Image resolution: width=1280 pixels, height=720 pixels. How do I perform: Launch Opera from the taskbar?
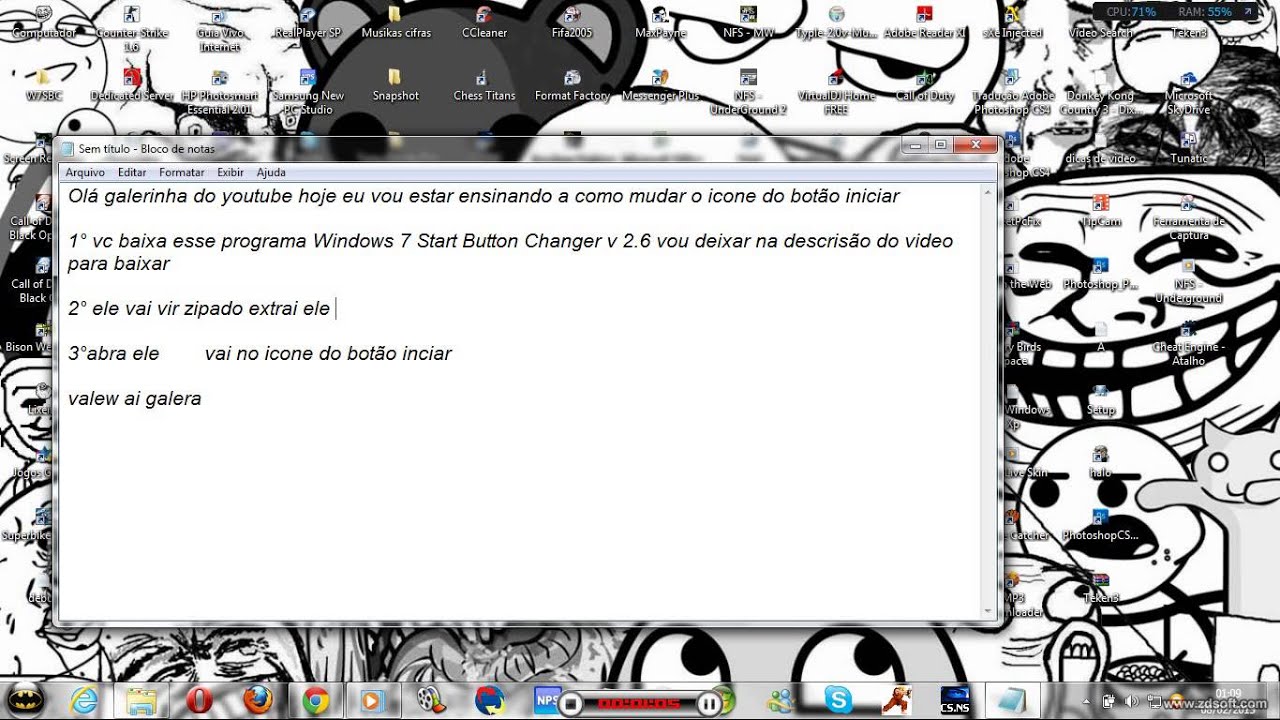199,701
